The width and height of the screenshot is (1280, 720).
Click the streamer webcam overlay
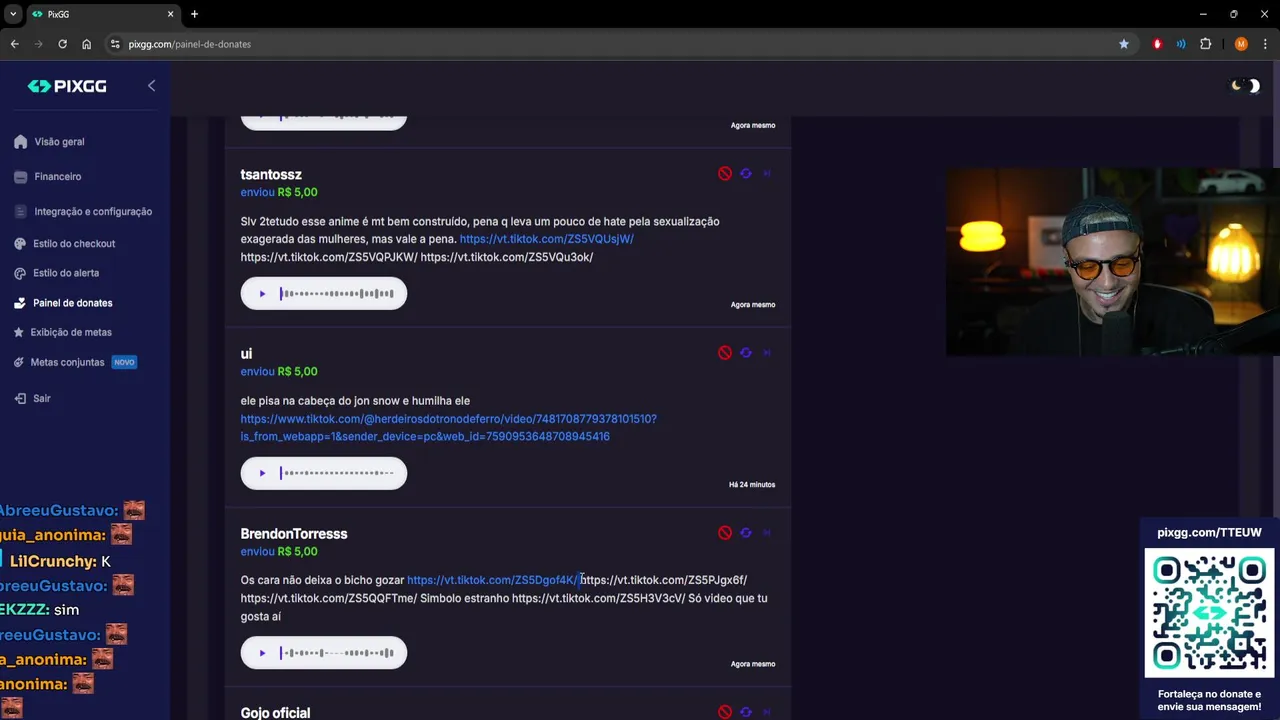[1113, 262]
